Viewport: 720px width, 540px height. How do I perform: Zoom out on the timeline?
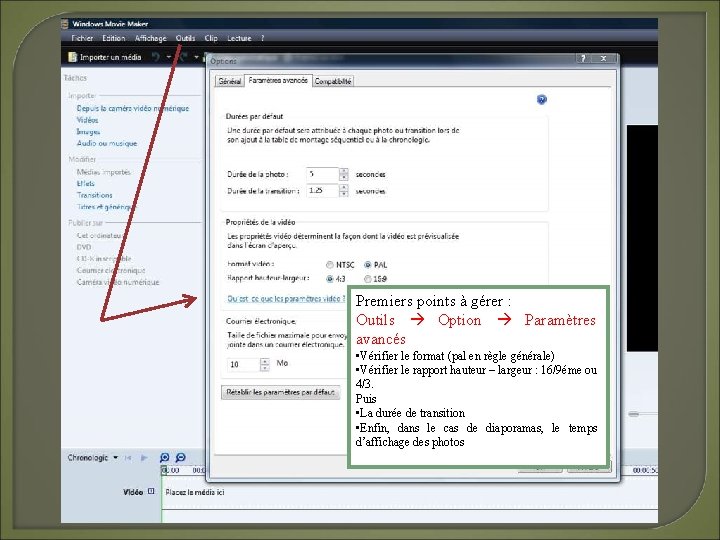click(180, 458)
